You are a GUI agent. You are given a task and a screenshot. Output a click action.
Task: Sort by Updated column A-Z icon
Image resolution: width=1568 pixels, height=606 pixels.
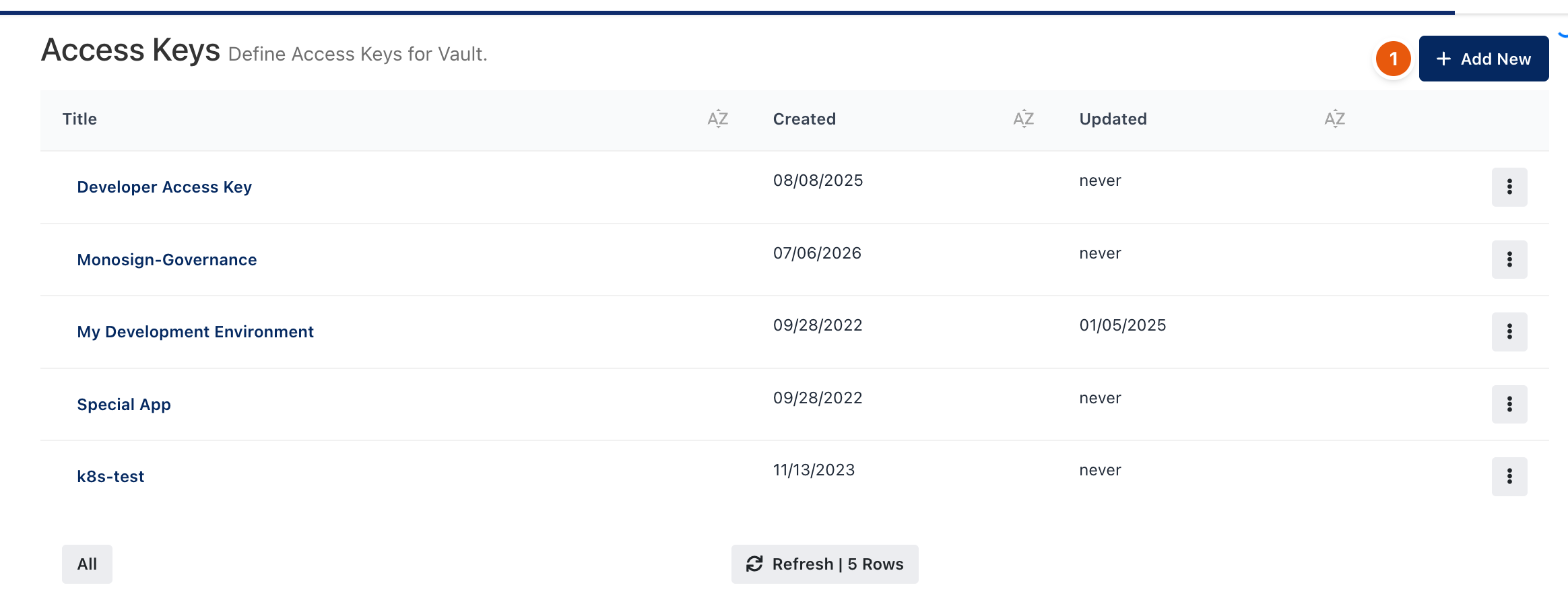tap(1335, 119)
